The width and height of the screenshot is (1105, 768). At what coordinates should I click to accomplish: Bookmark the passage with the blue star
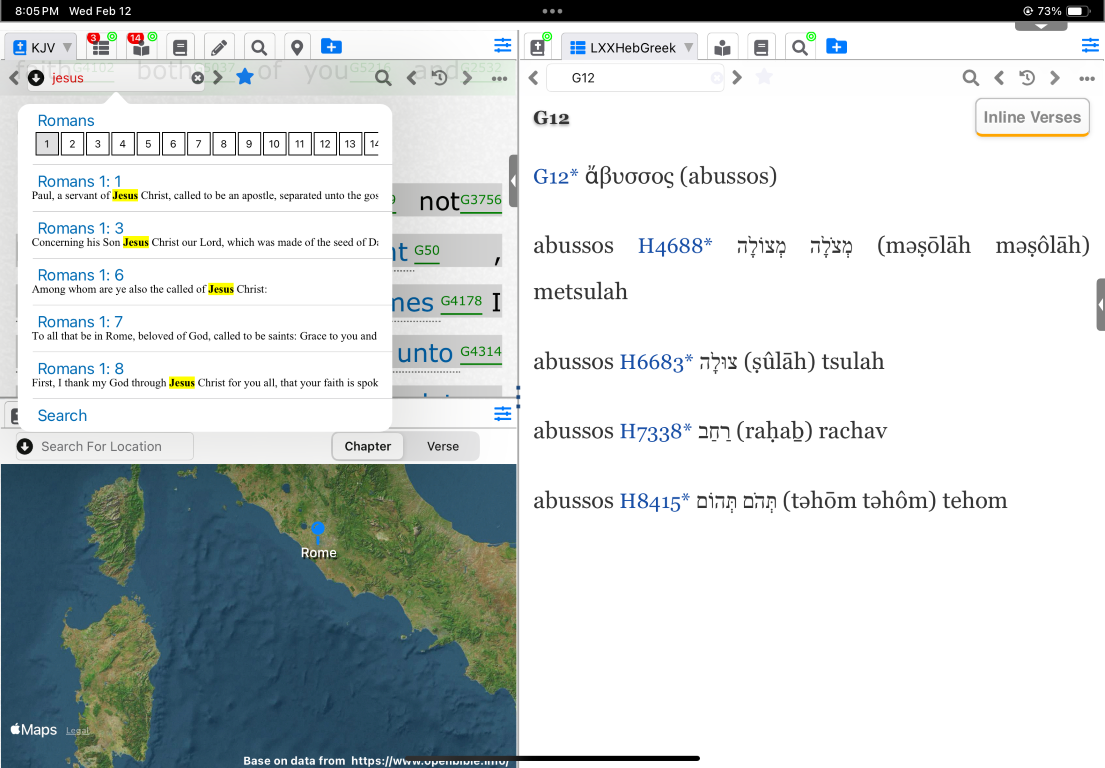[244, 77]
